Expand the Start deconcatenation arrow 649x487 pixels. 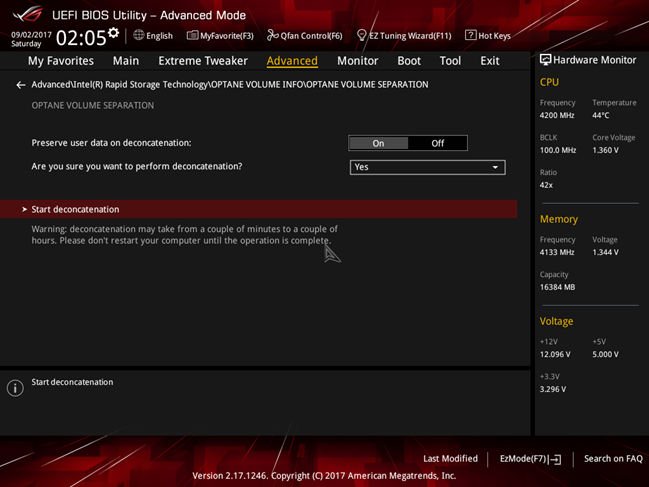24,209
